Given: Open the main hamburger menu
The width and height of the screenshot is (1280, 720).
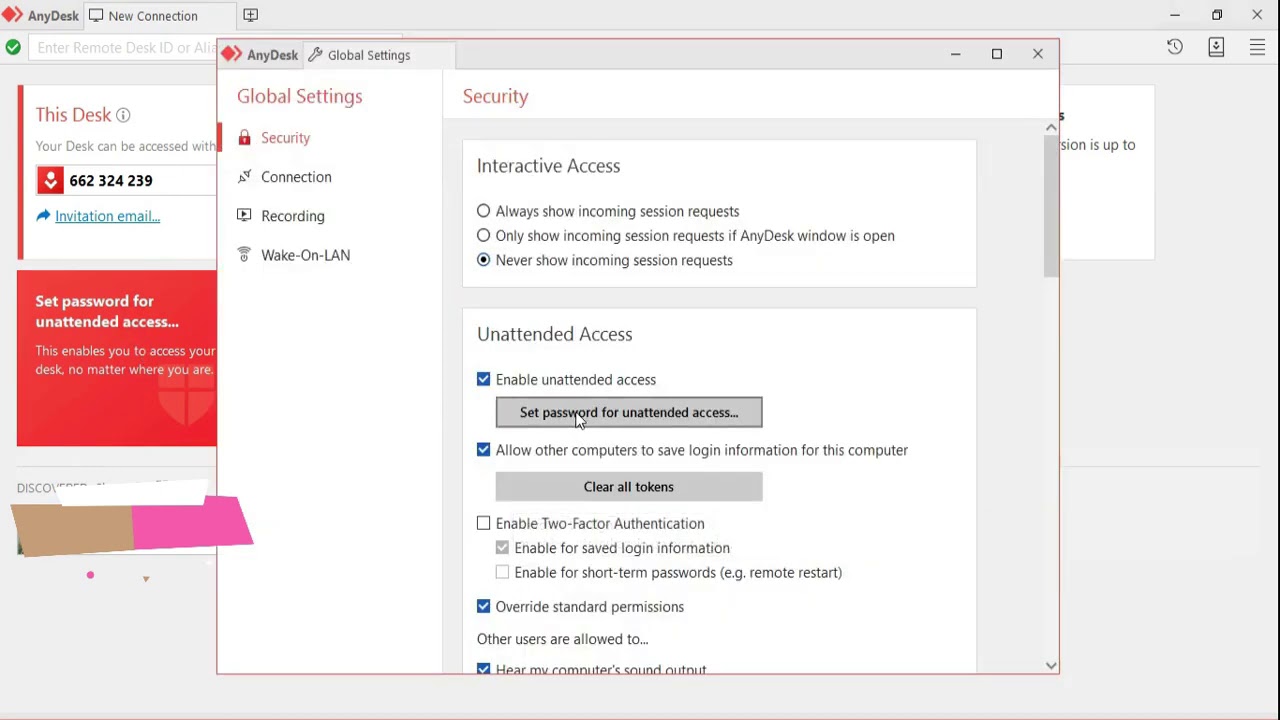Looking at the screenshot, I should [x=1257, y=47].
